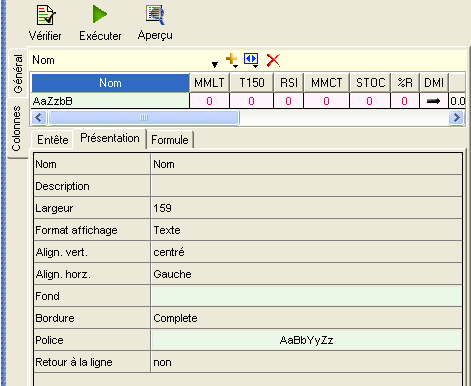The image size is (471, 386).
Task: Delete column with the red X icon
Action: [273, 60]
